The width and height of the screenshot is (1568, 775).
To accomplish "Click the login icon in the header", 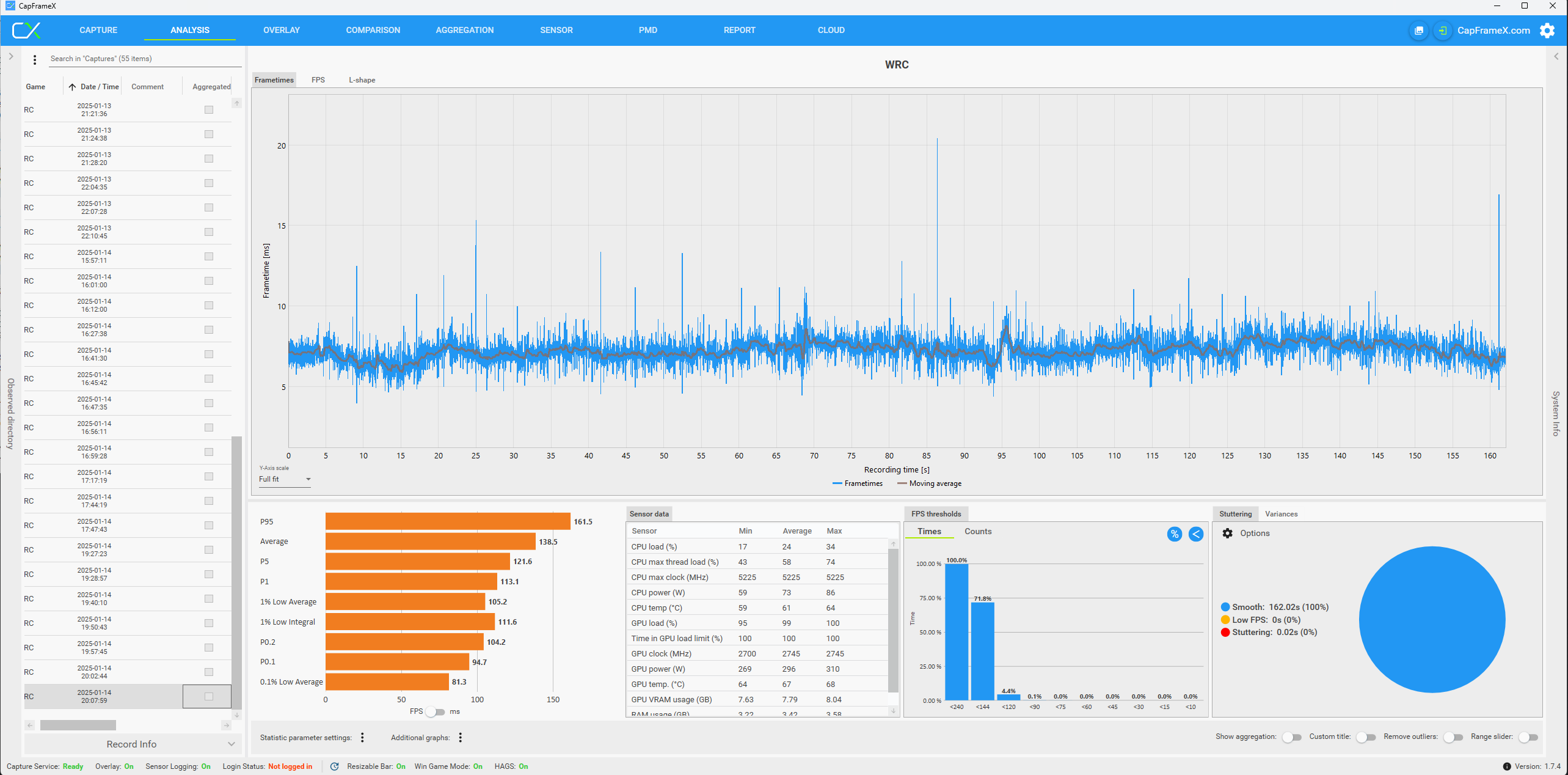I will pos(1442,31).
